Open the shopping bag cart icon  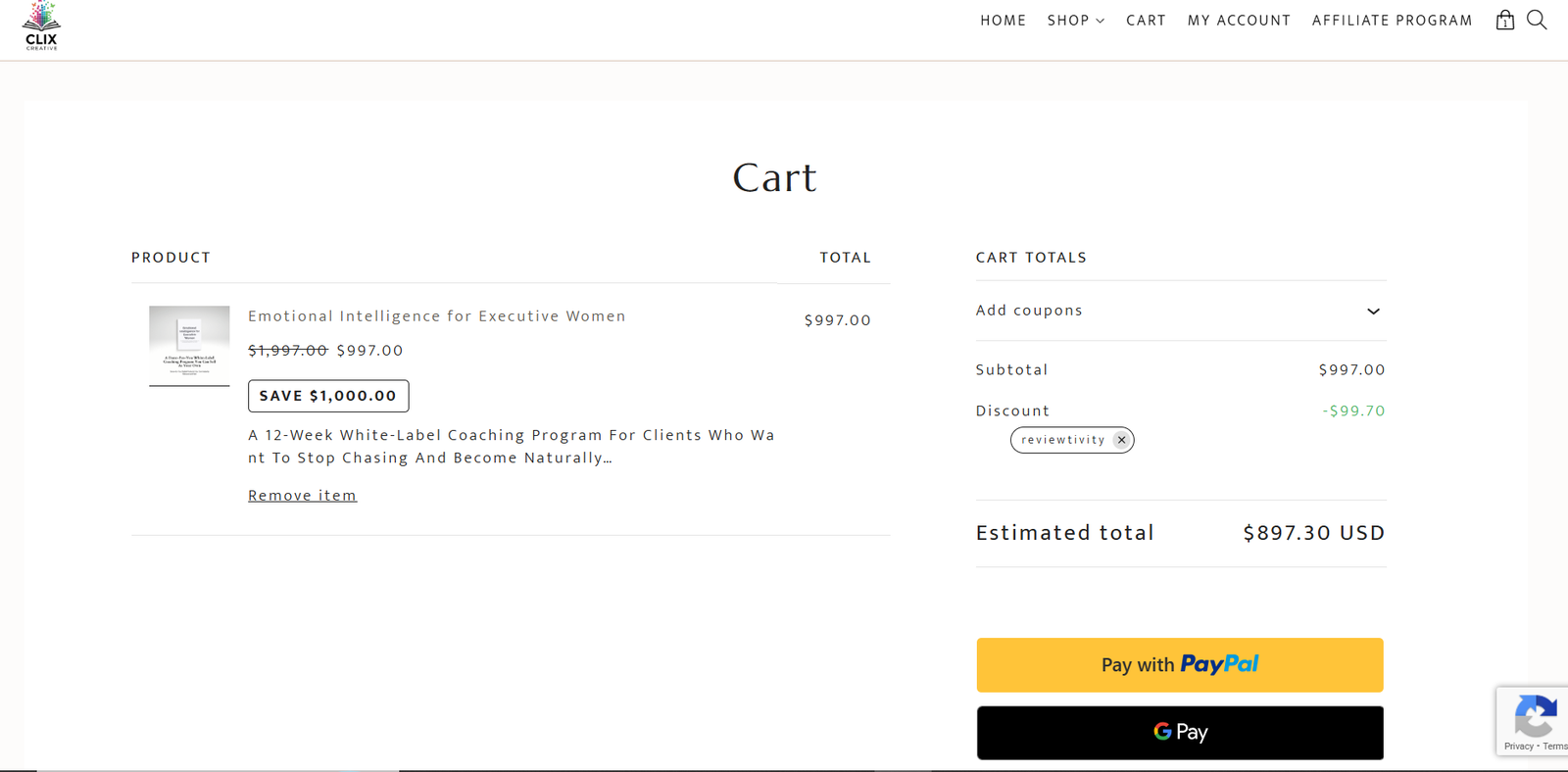(x=1505, y=20)
